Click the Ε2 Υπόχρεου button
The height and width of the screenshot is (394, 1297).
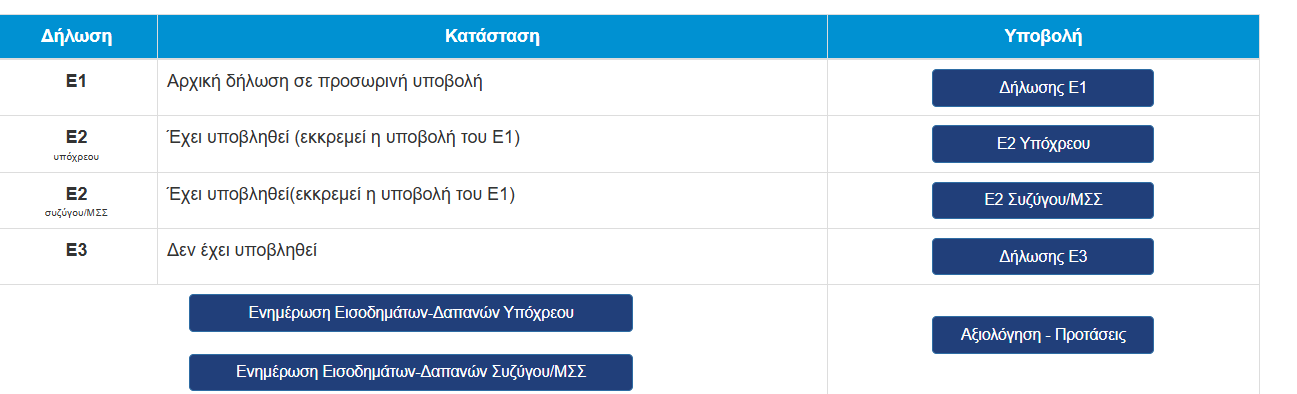[x=1042, y=144]
